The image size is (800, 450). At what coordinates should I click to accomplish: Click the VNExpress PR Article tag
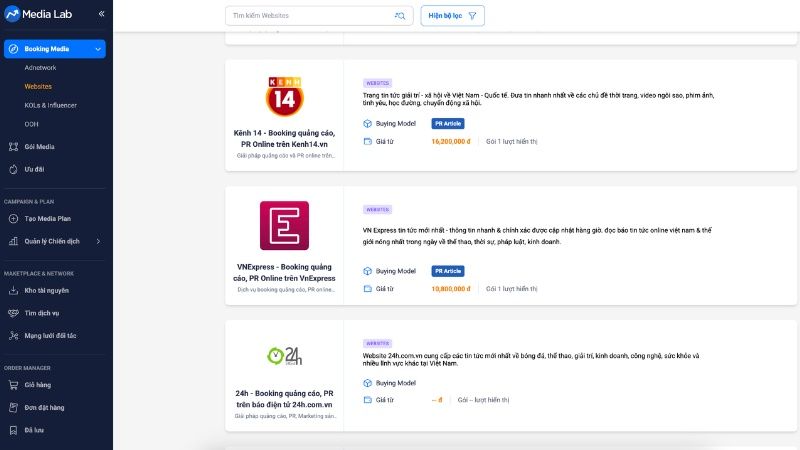(x=448, y=271)
